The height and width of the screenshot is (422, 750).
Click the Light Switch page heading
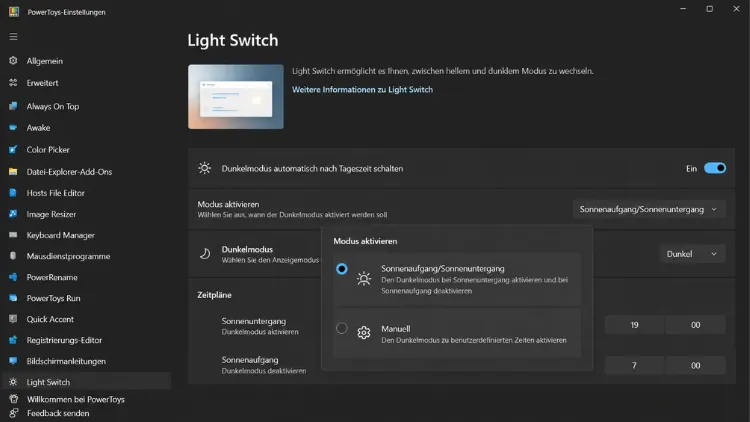233,40
